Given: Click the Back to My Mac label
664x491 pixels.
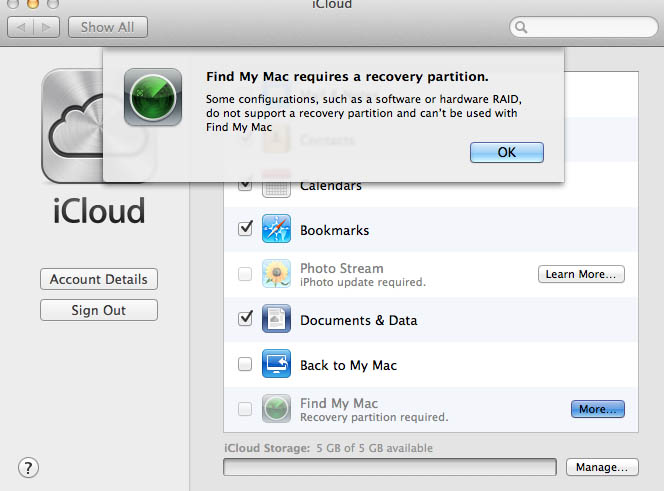Looking at the screenshot, I should pos(349,365).
